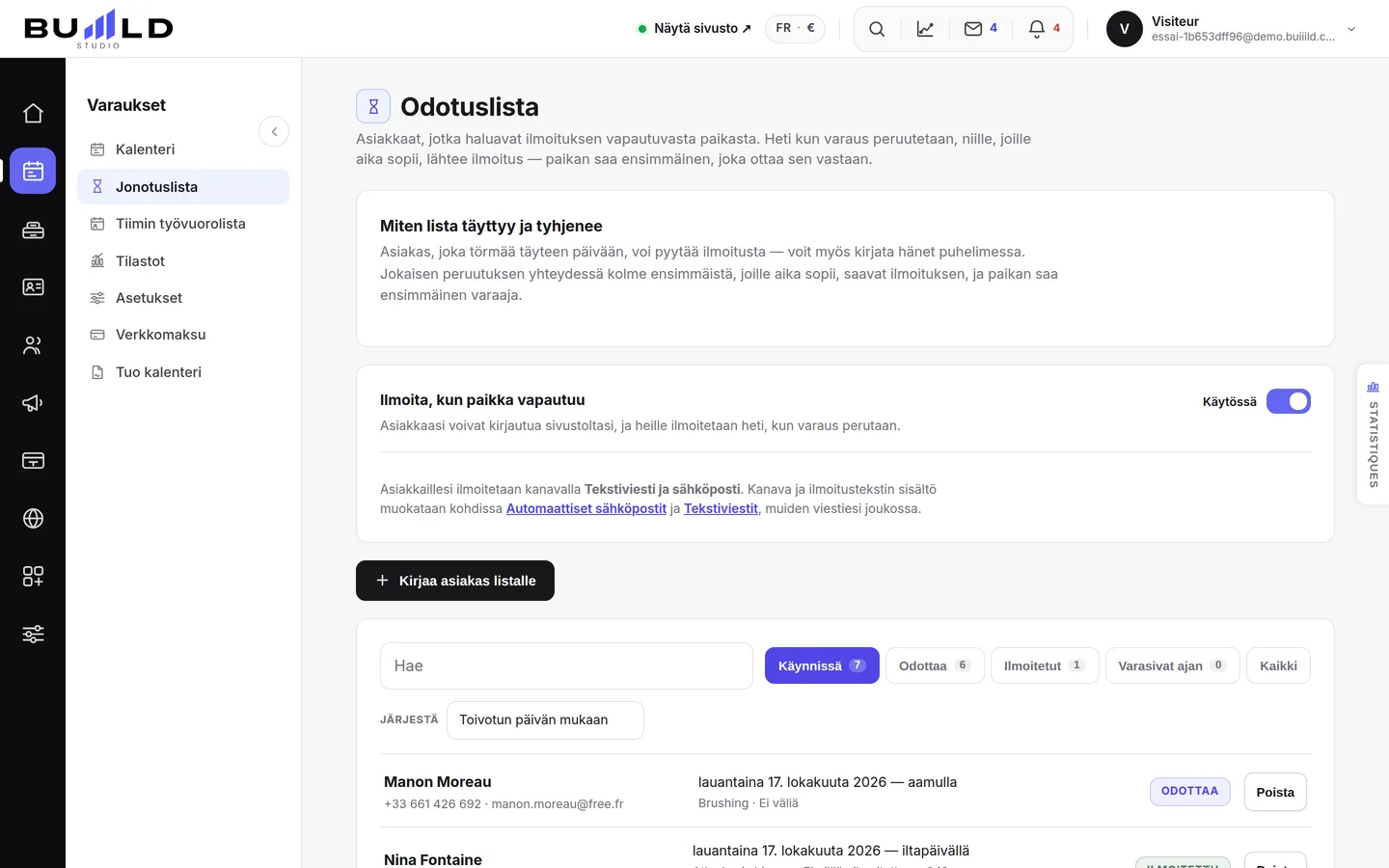Open the globe website sidebar icon
This screenshot has width=1389, height=868.
coord(33,519)
